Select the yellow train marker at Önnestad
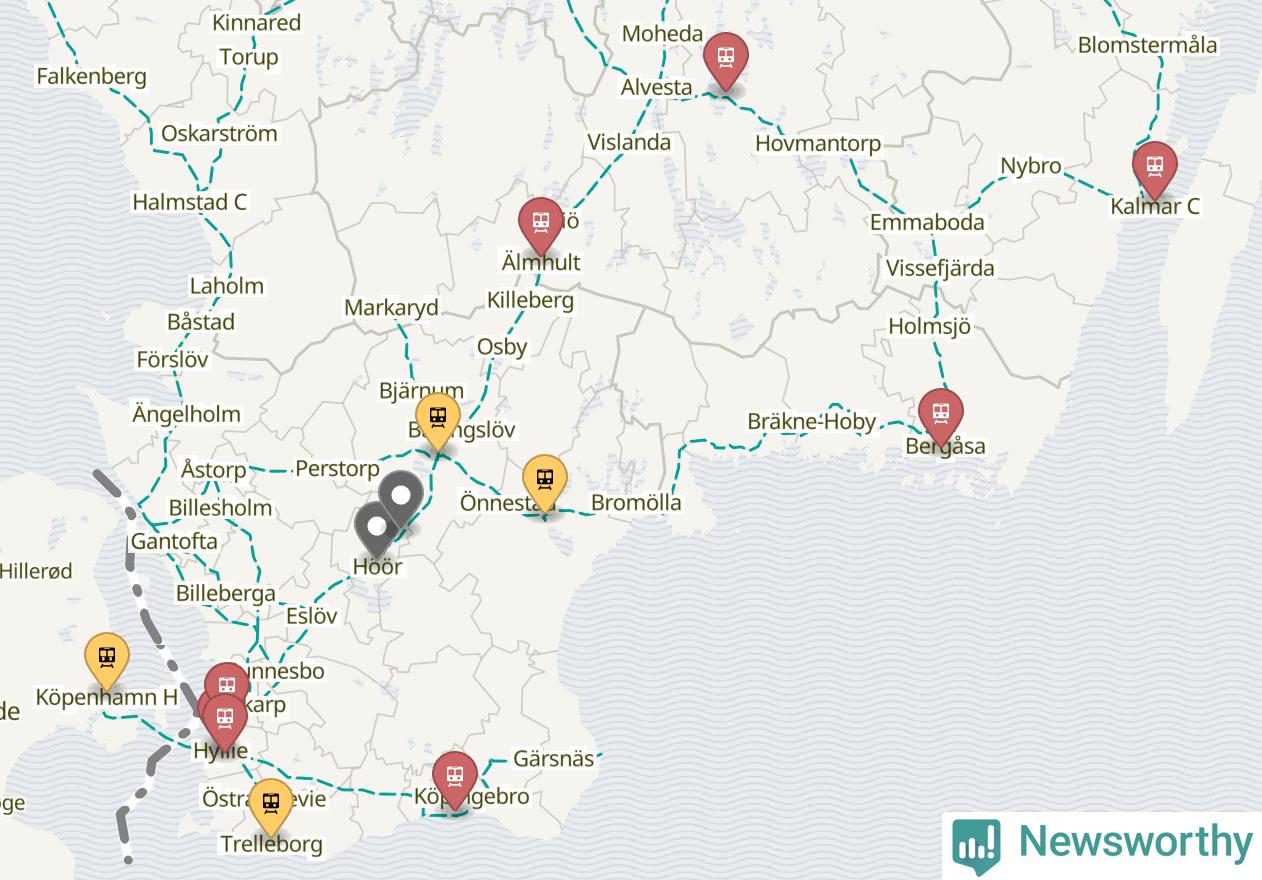The height and width of the screenshot is (880, 1262). (545, 482)
